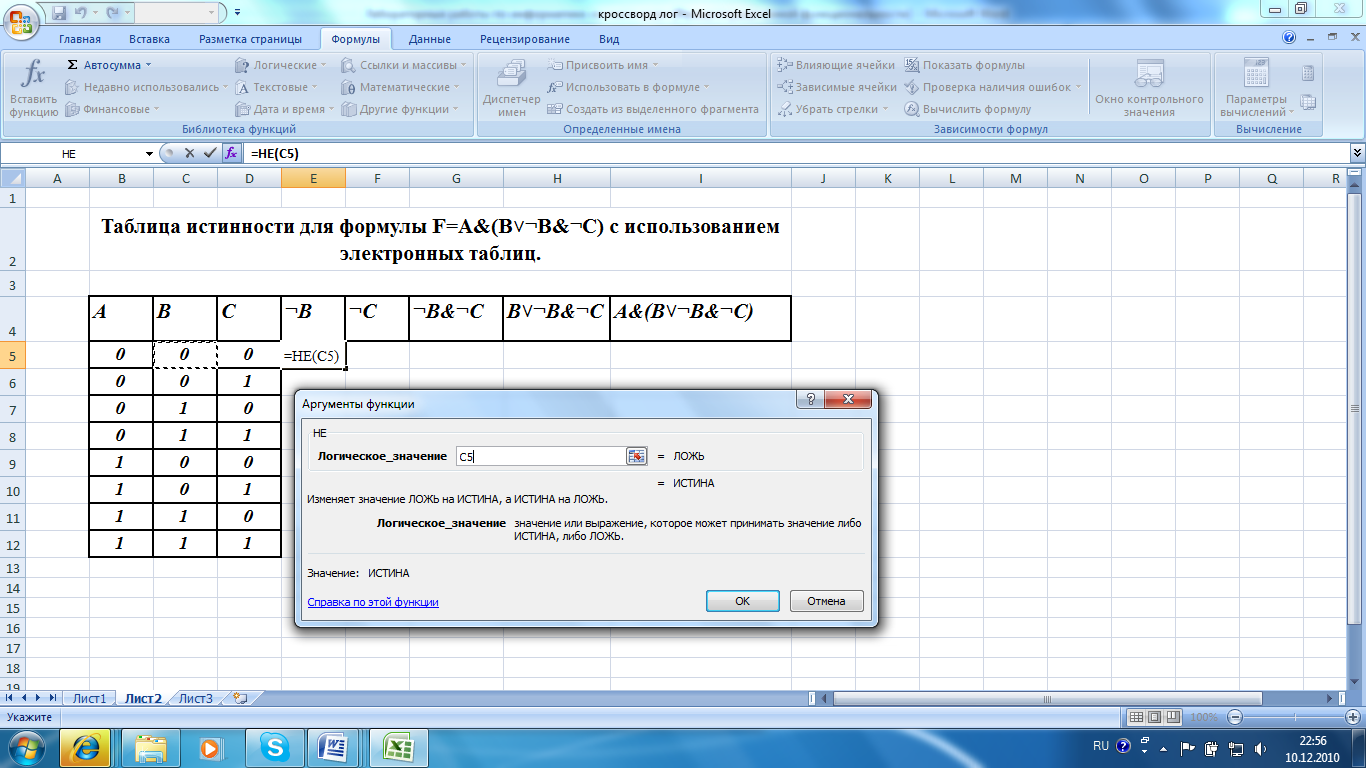Image resolution: width=1366 pixels, height=768 pixels.
Task: Click the Office button
Action: click(21, 21)
